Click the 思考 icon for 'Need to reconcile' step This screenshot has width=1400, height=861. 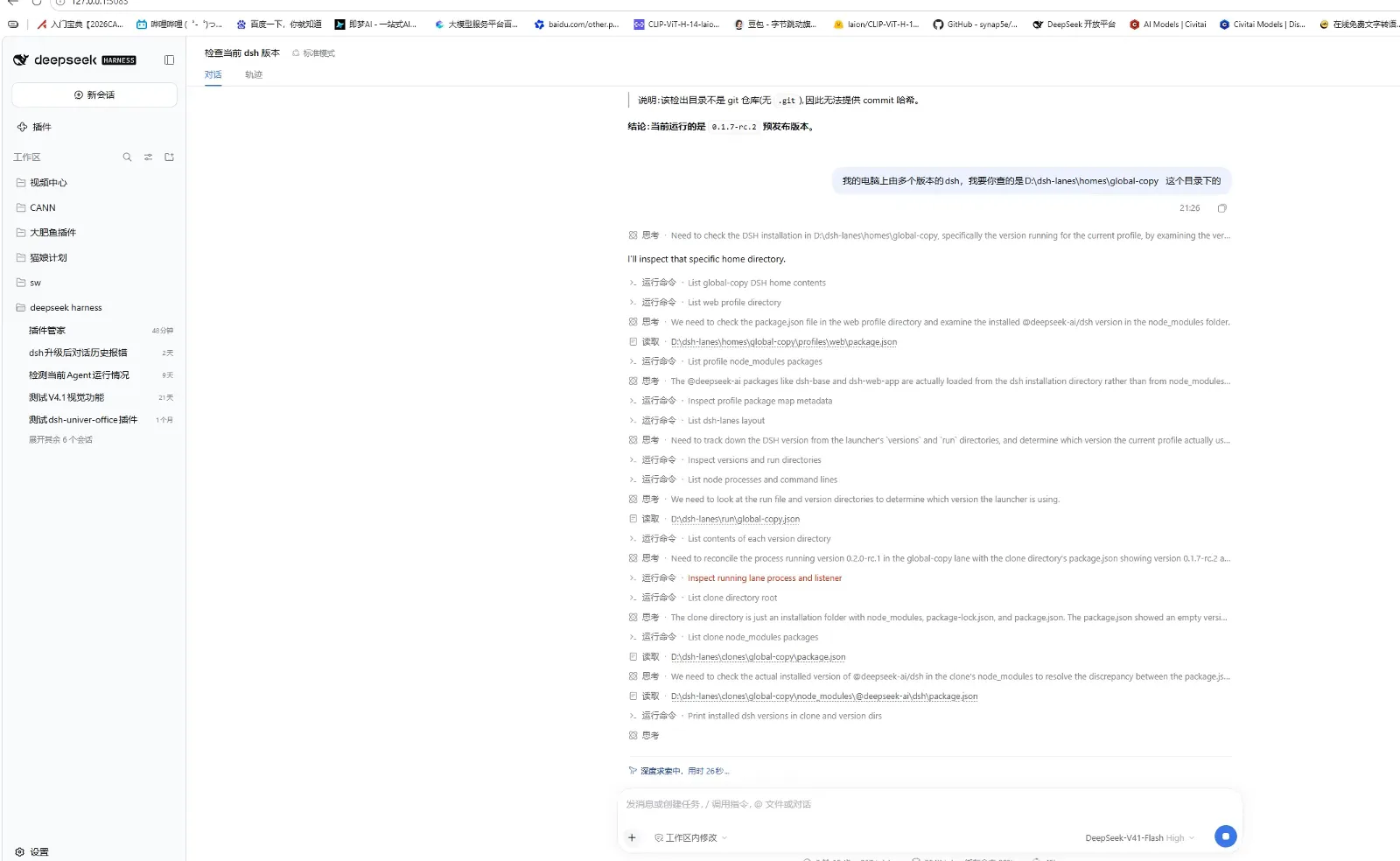633,558
